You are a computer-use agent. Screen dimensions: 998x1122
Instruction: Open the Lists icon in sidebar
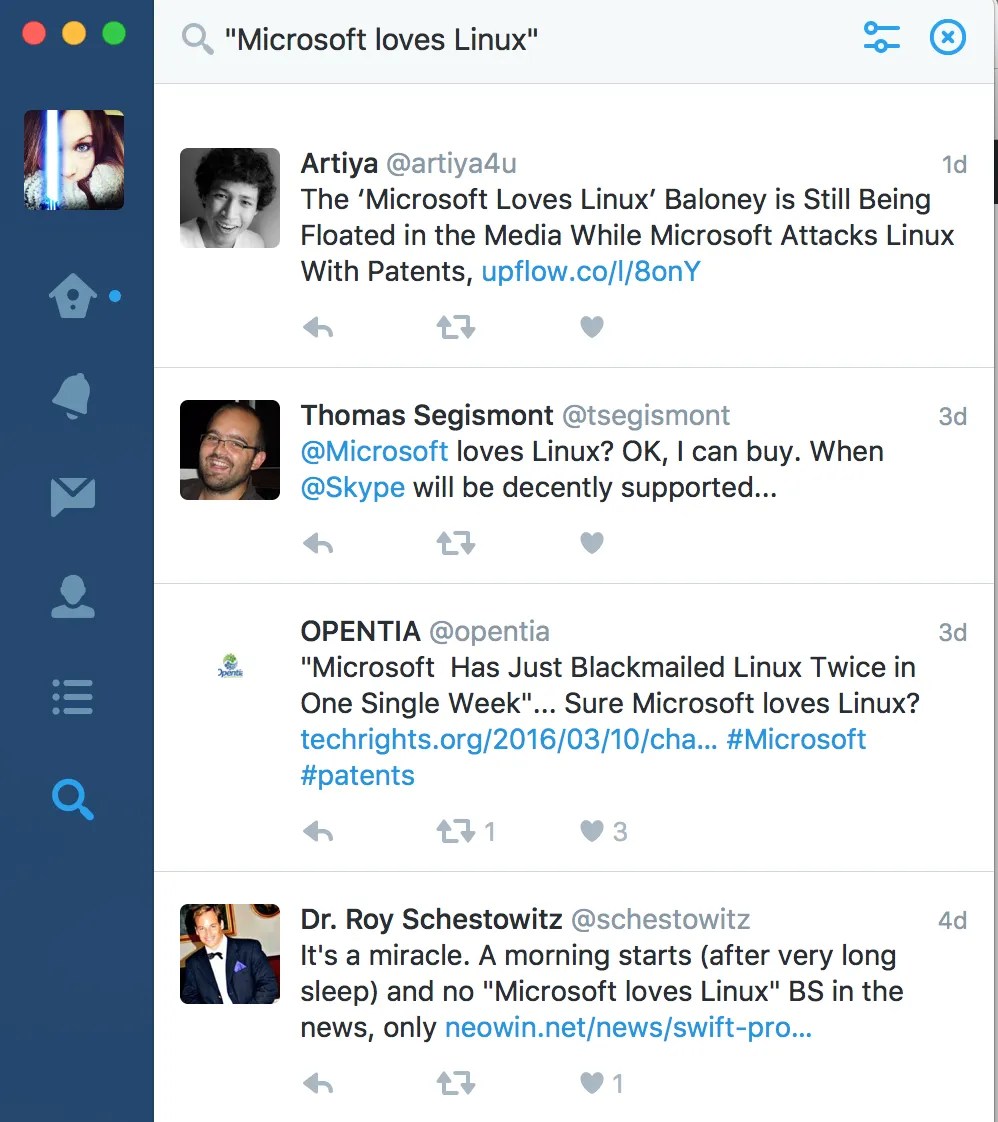73,697
